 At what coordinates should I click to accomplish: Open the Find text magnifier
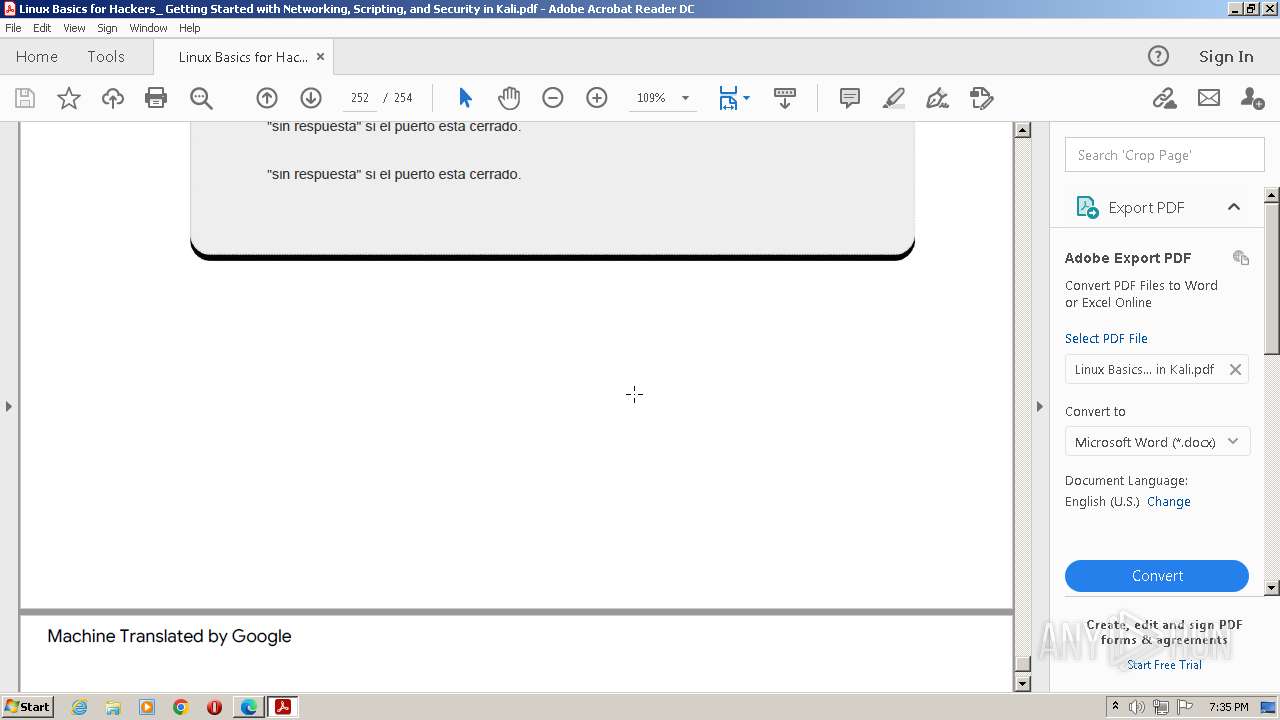[x=201, y=98]
